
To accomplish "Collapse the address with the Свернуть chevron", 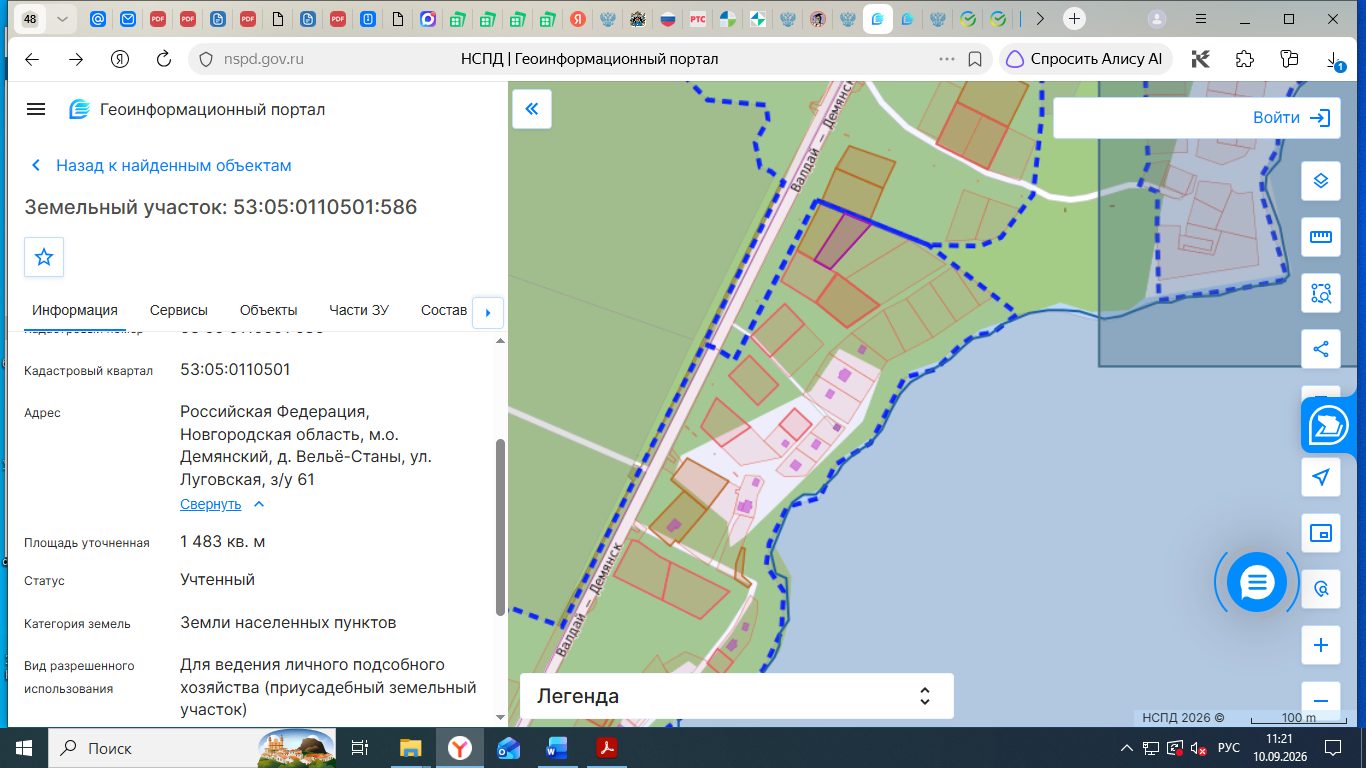I will tap(259, 504).
